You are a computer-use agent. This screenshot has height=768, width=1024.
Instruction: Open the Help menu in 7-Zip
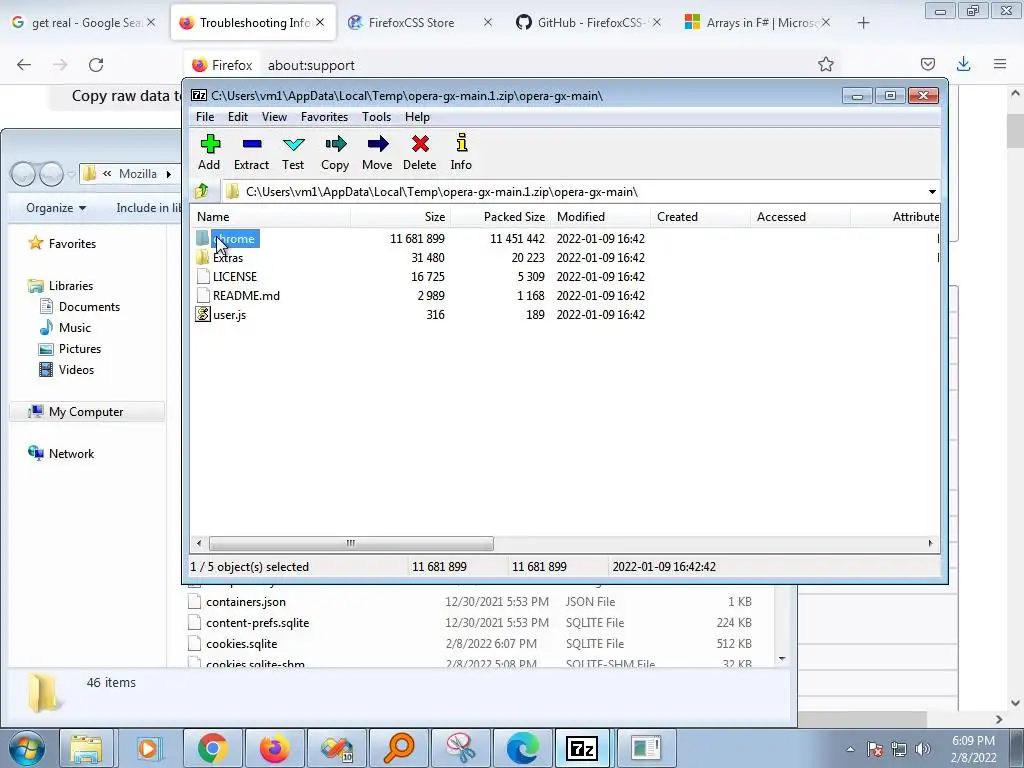(x=417, y=117)
